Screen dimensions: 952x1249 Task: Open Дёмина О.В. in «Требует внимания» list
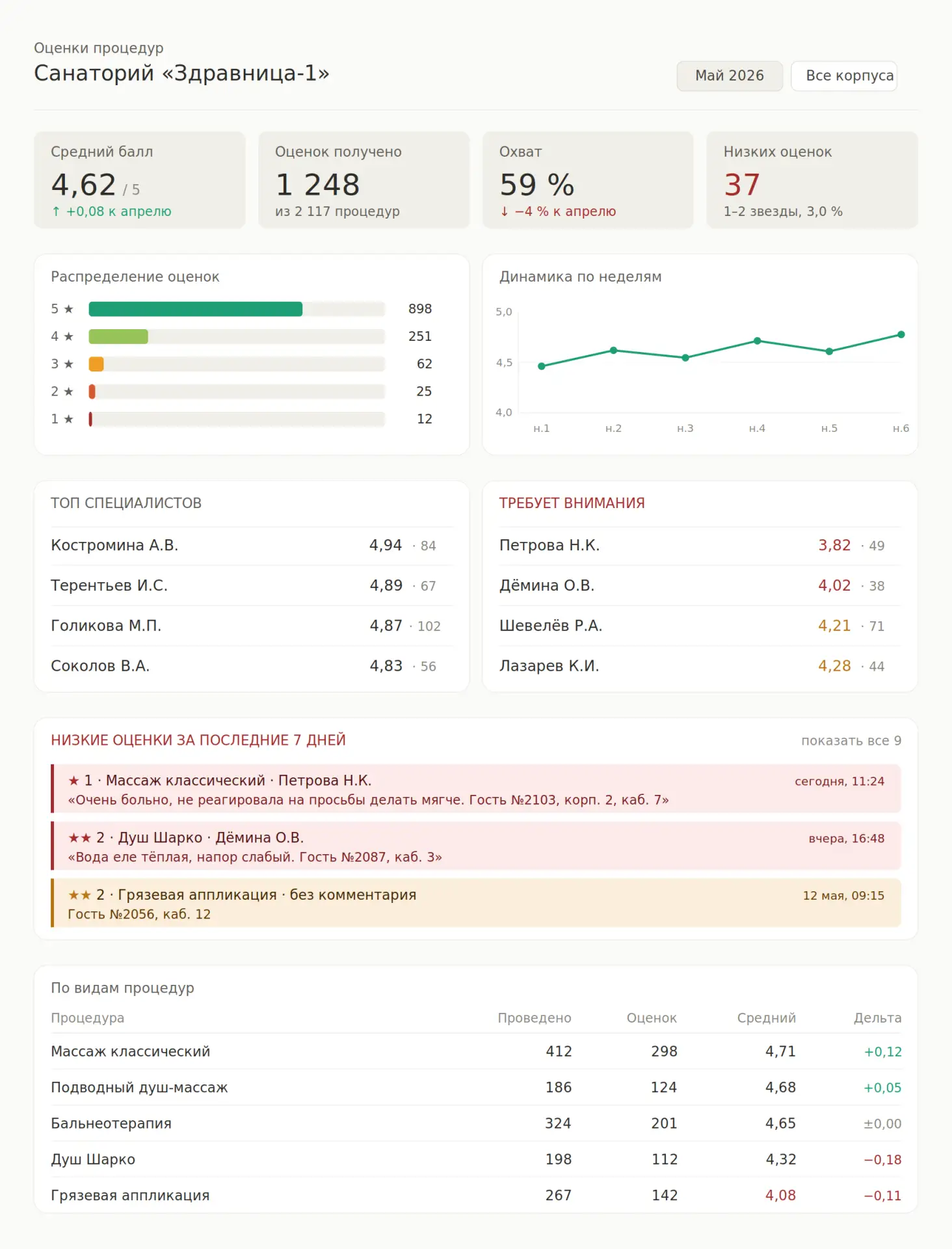coord(700,586)
